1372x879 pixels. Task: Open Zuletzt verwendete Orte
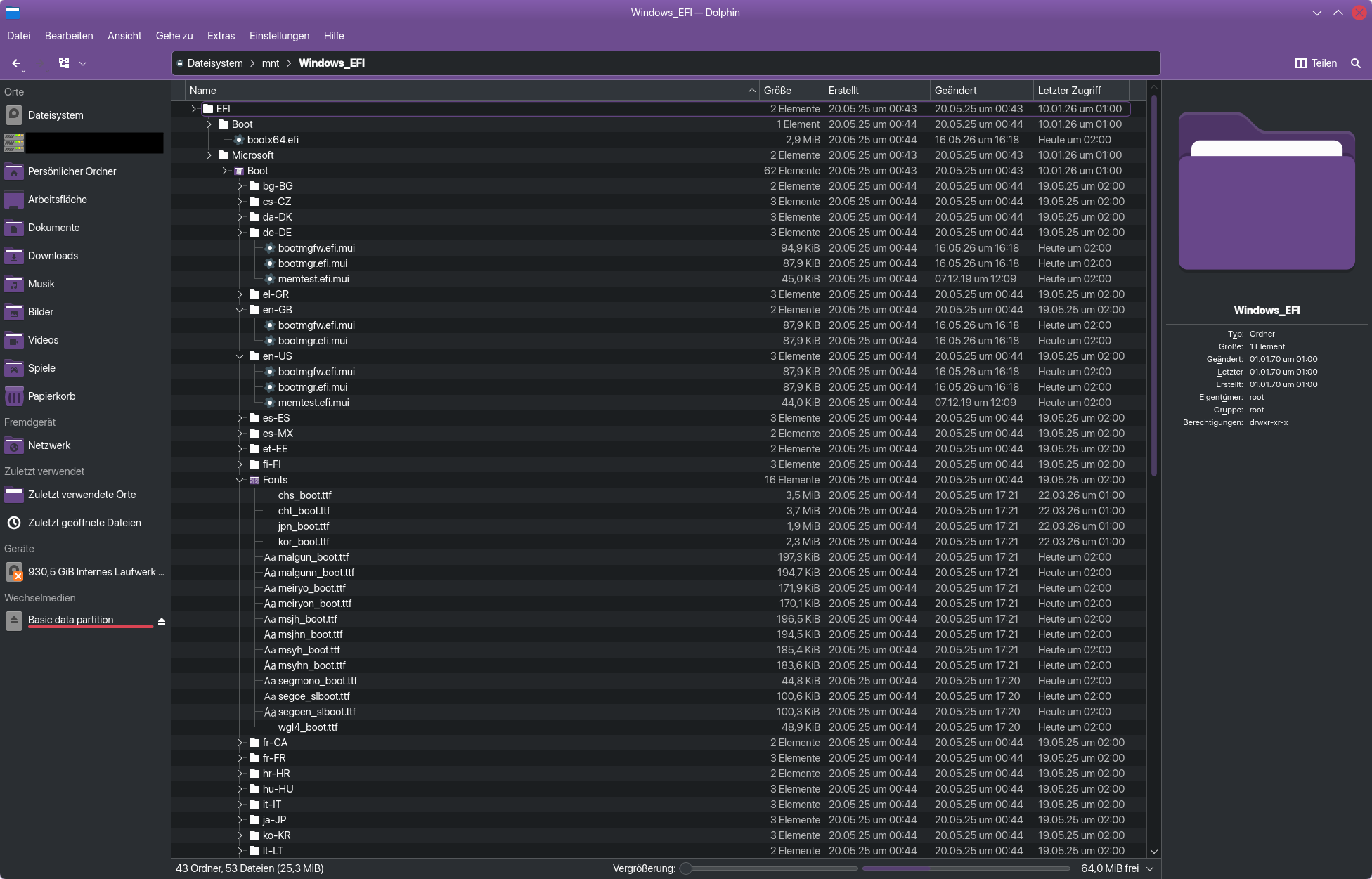click(84, 495)
